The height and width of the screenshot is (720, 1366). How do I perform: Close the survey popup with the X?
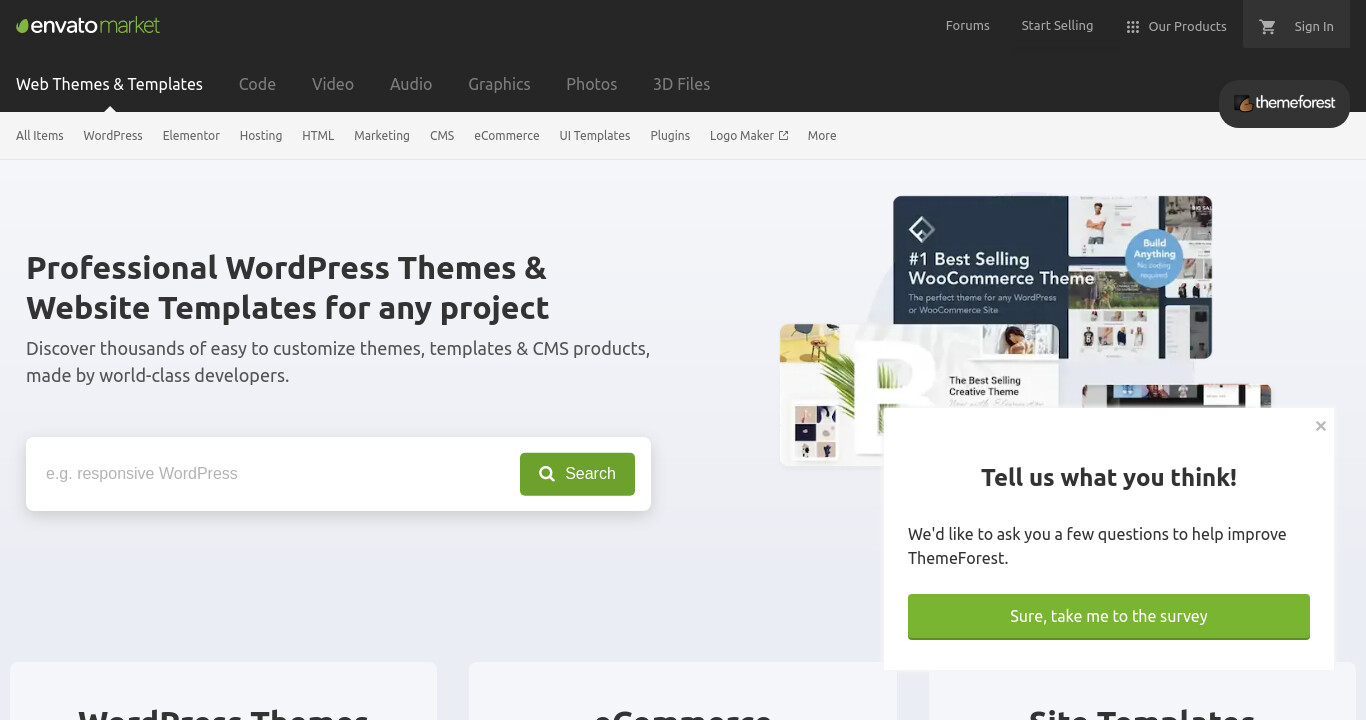coord(1321,426)
